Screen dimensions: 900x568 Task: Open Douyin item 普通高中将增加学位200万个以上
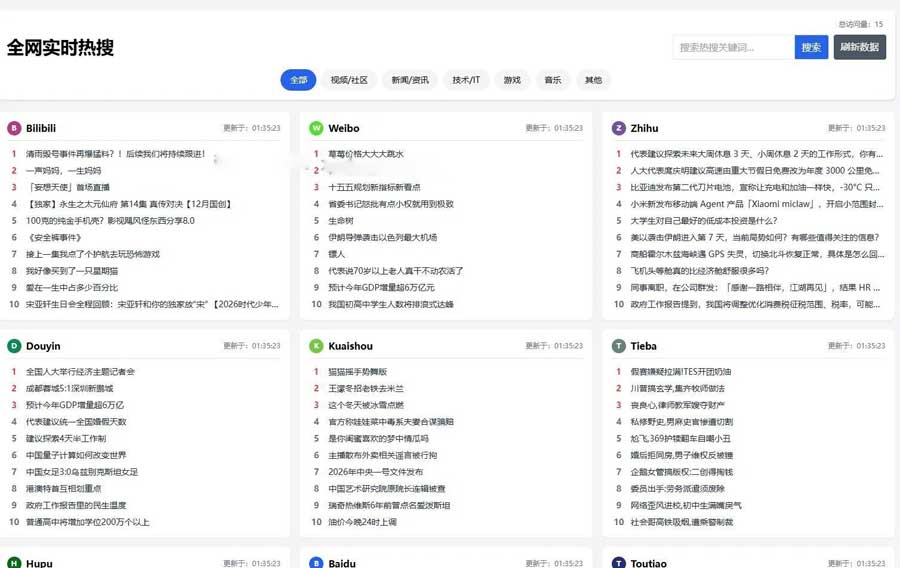click(87, 522)
